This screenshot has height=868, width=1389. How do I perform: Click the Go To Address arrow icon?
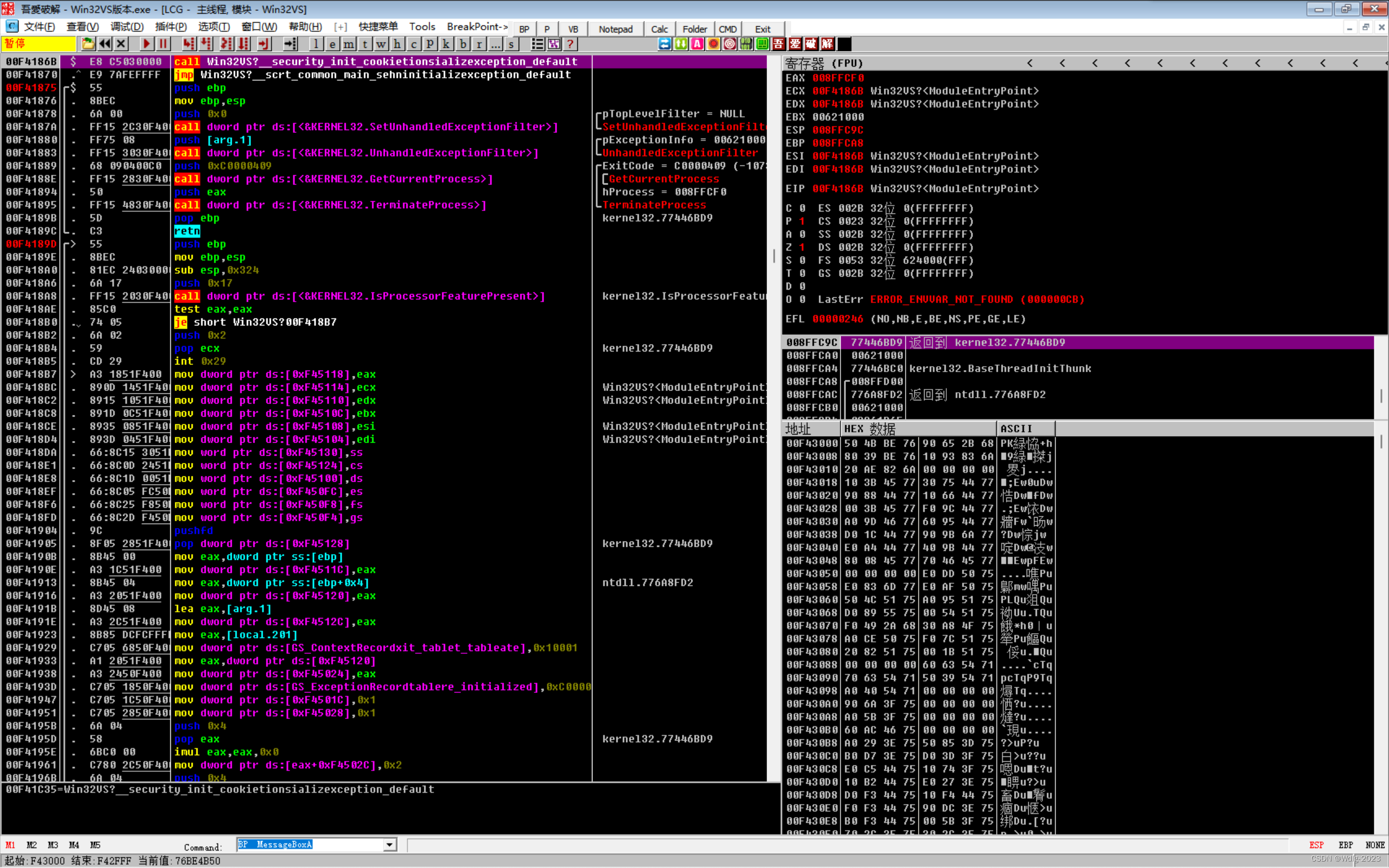click(290, 43)
